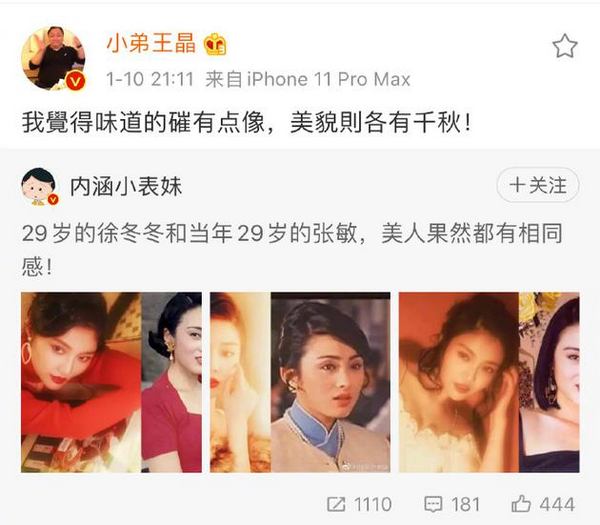
Task: Tap the crown membership badge
Action: click(215, 44)
